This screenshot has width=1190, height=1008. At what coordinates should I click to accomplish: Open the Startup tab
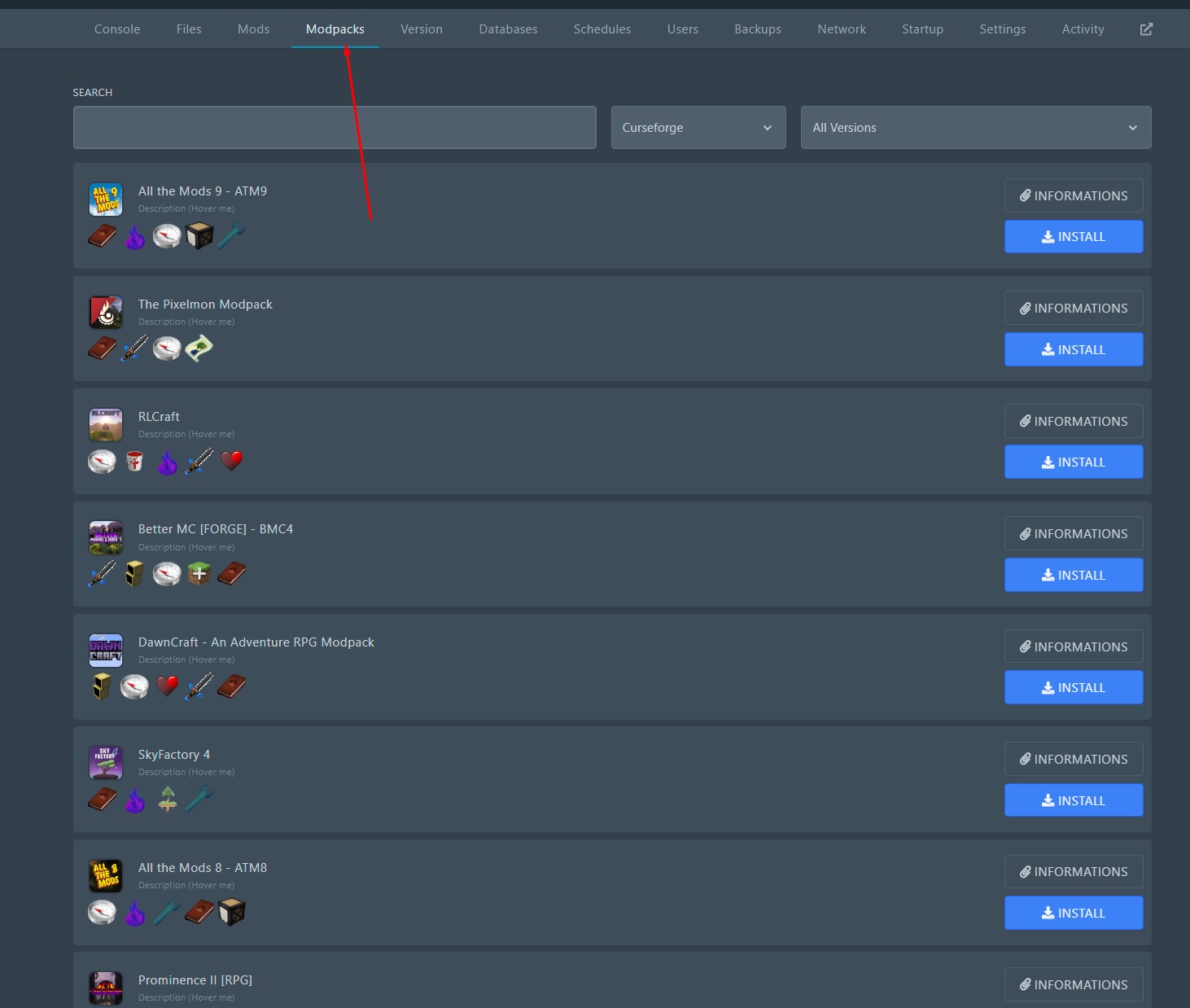[922, 29]
